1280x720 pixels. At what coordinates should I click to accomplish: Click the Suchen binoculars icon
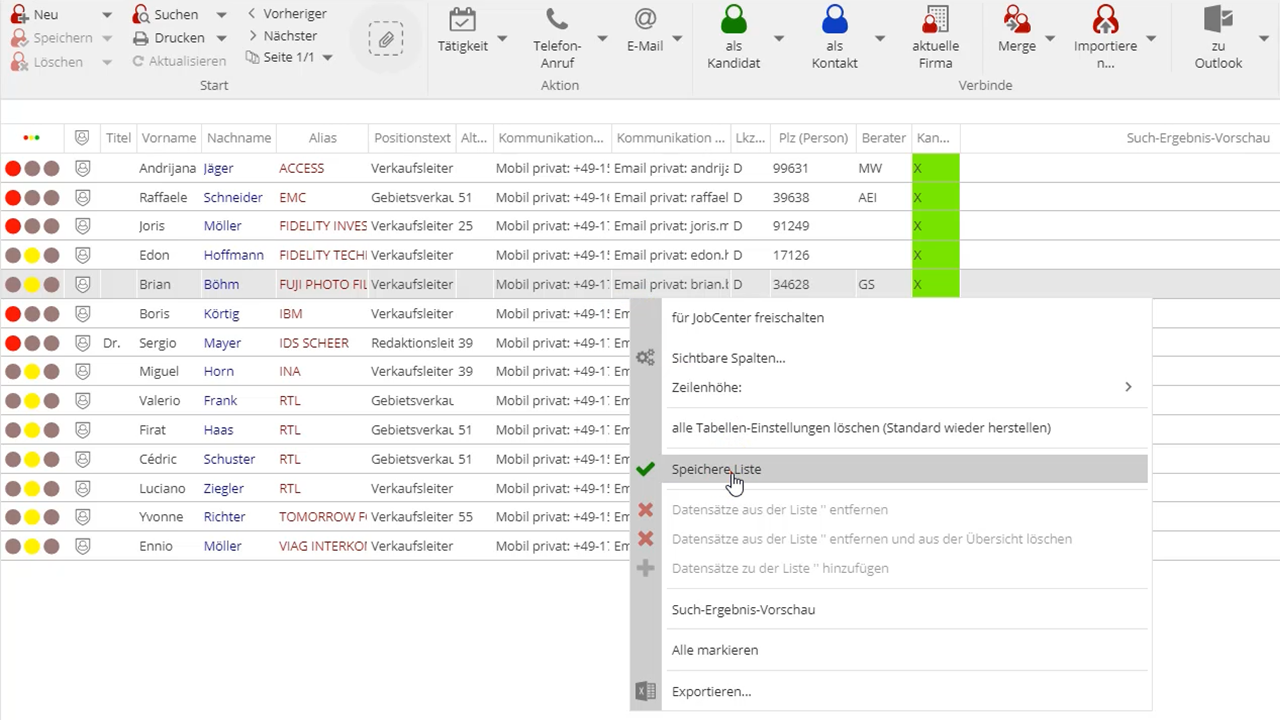click(x=141, y=15)
